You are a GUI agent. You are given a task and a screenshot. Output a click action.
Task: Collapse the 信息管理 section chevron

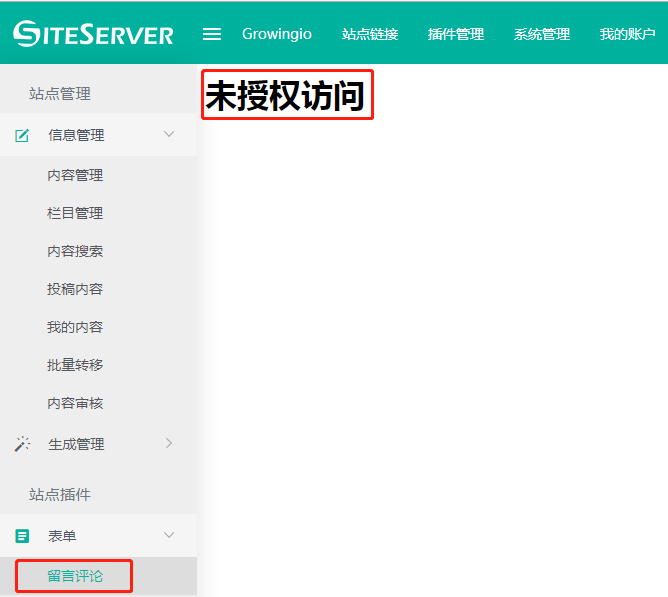(169, 134)
